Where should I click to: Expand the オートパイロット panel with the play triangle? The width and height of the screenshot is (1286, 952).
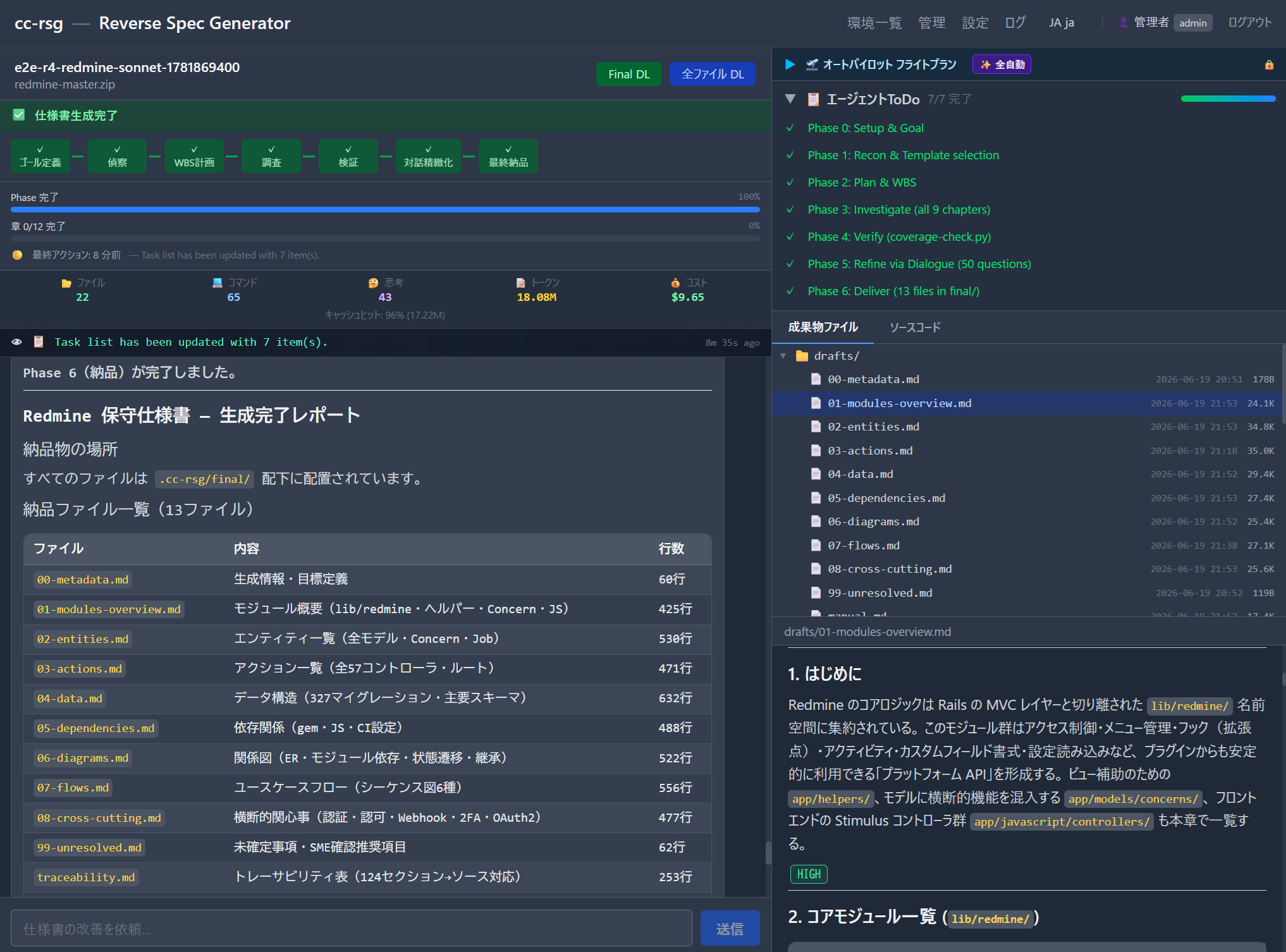pos(790,64)
